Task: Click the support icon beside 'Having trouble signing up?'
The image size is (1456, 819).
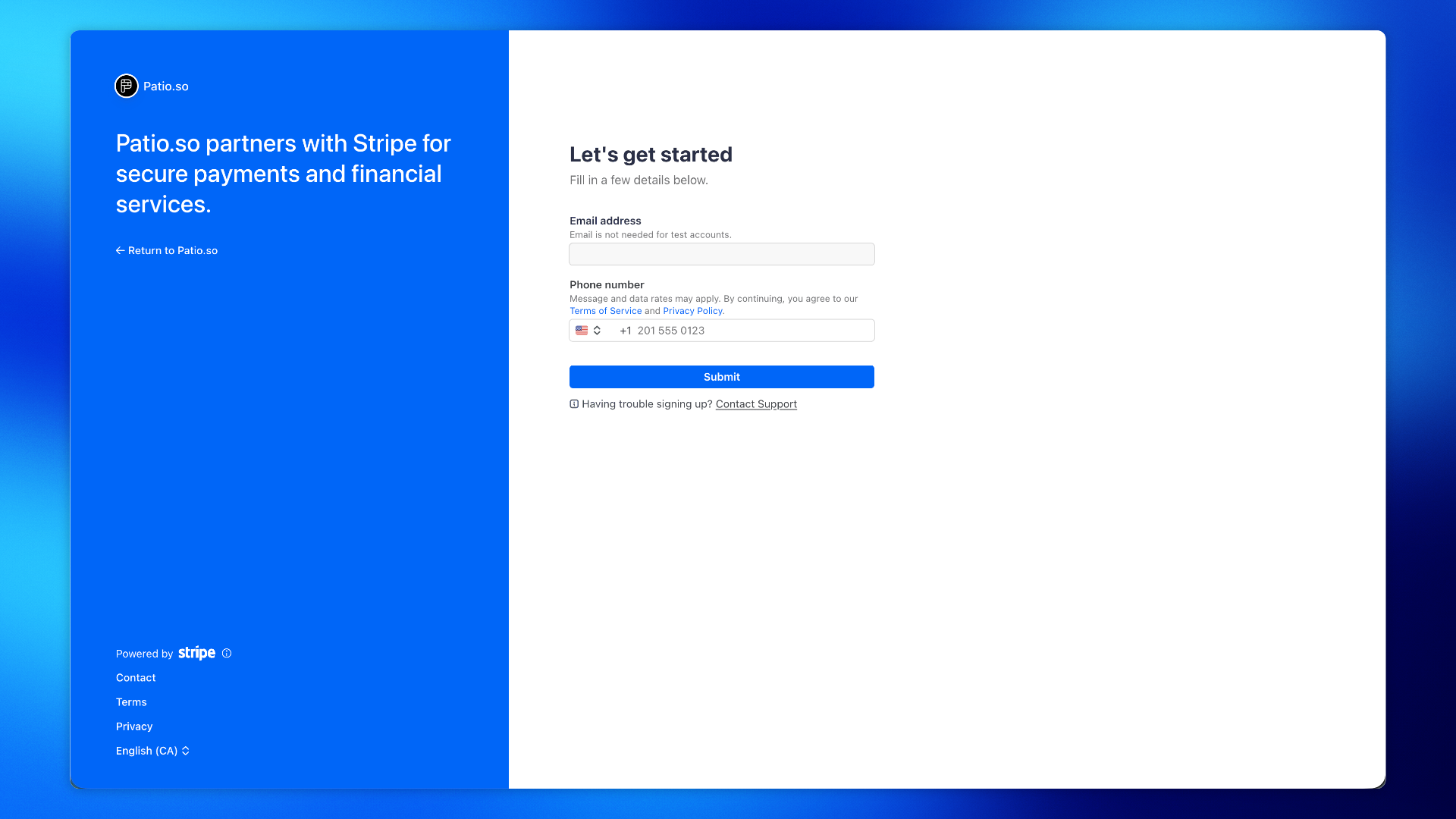Action: tap(574, 404)
